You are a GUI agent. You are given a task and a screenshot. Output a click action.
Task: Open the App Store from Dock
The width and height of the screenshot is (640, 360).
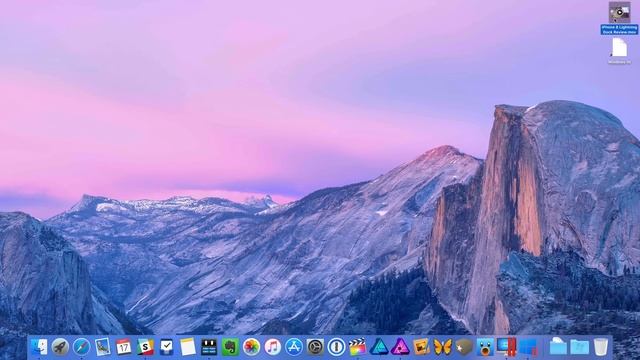294,347
